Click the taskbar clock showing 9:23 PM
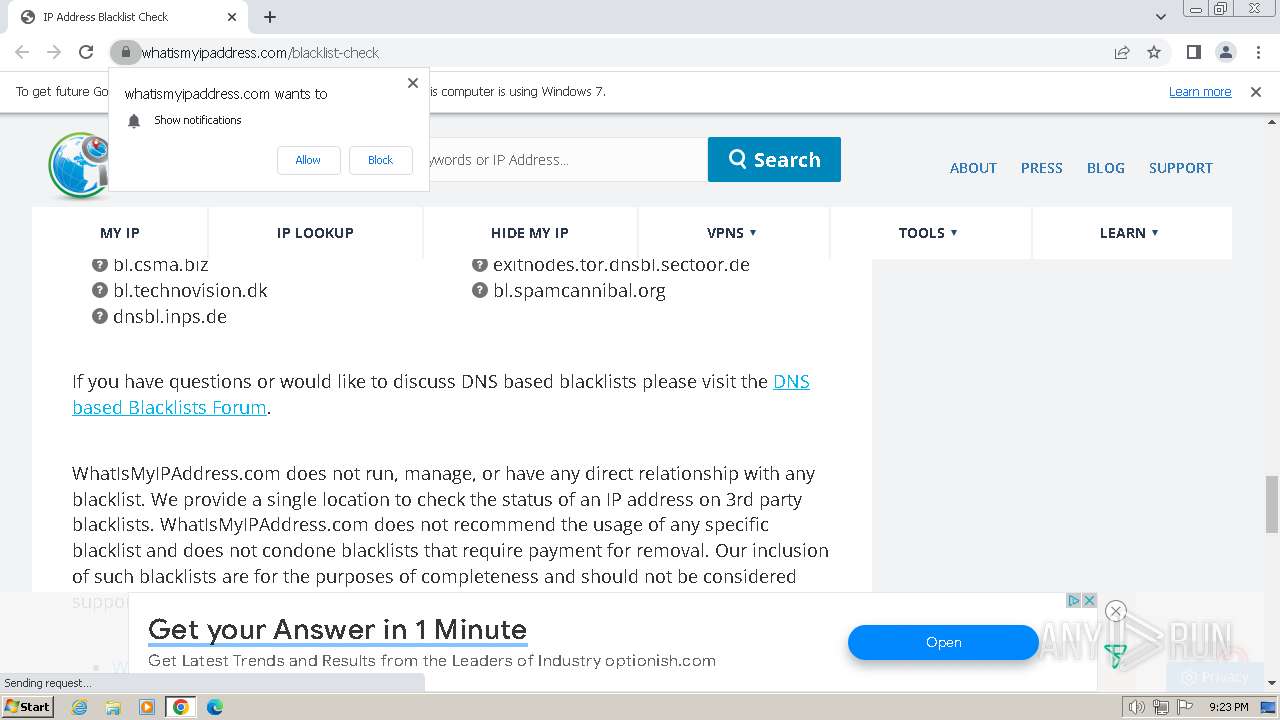 [x=1229, y=707]
